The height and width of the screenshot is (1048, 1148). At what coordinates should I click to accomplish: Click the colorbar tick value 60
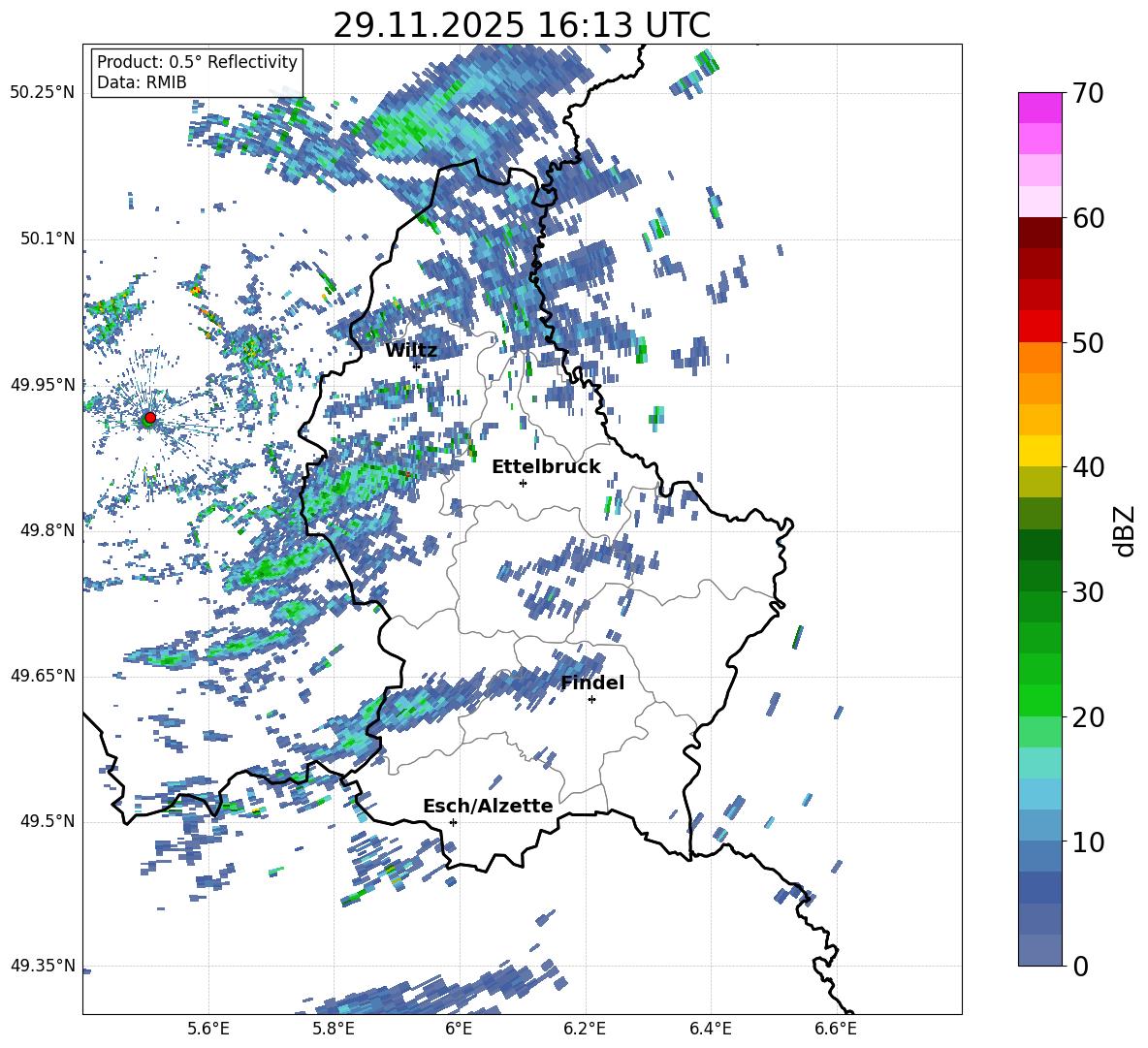(1089, 218)
